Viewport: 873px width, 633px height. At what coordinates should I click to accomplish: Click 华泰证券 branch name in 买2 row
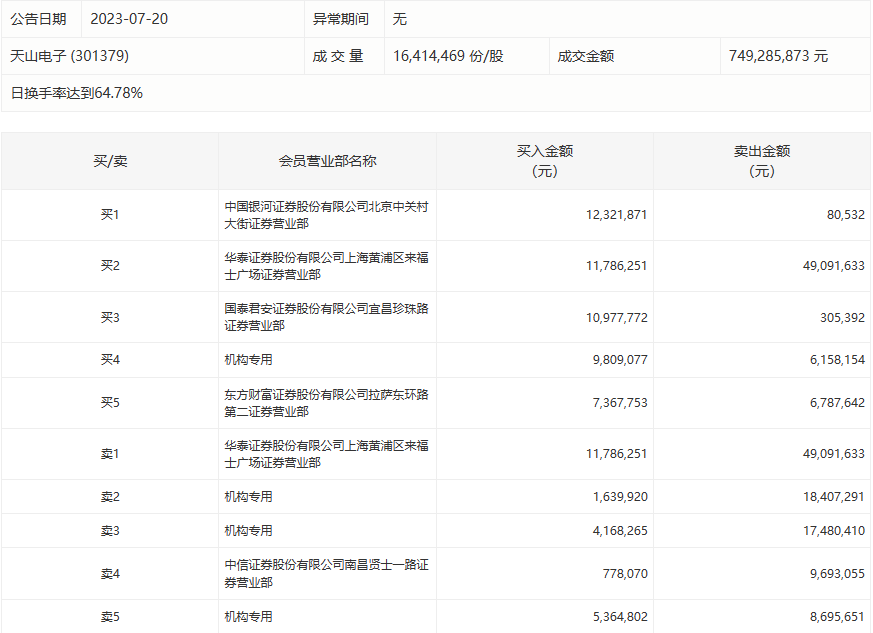point(326,266)
